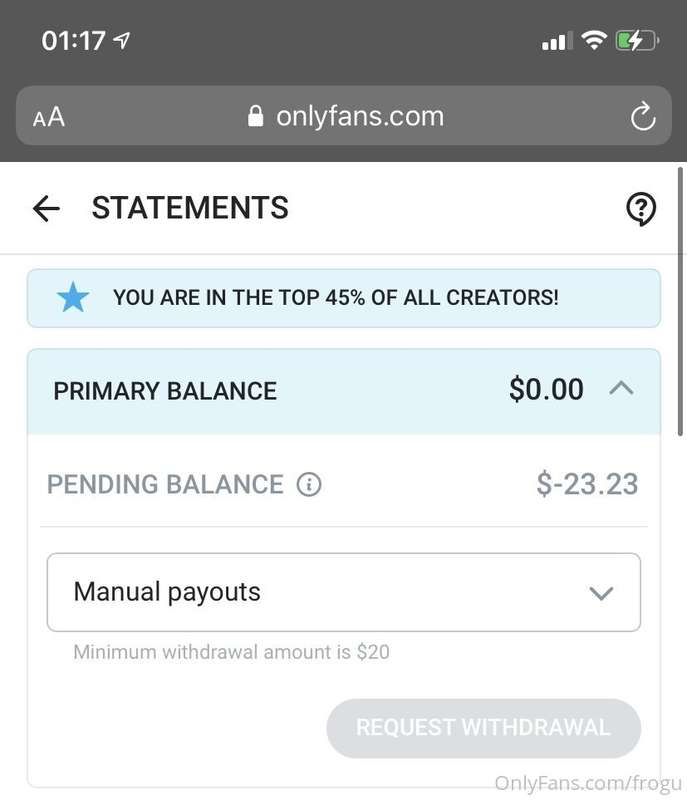Click the Primary Balance header label
Screen dimensions: 687x800
[x=165, y=390]
